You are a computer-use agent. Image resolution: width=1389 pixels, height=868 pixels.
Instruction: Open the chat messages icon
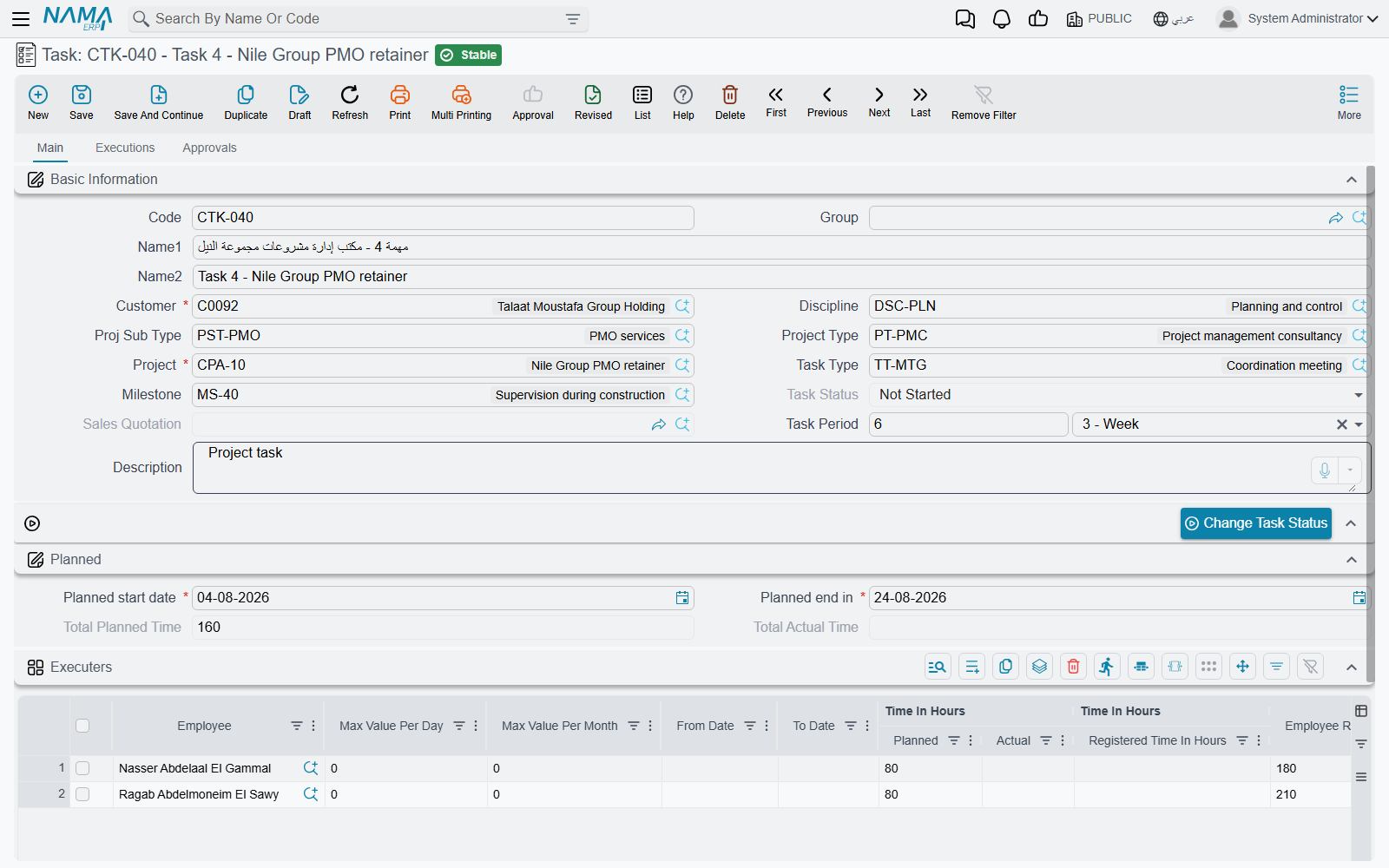[964, 19]
